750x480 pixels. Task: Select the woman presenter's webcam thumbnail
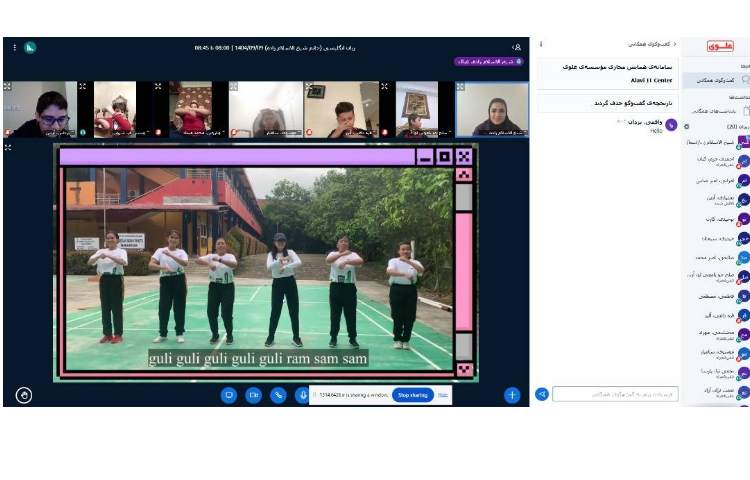click(493, 109)
